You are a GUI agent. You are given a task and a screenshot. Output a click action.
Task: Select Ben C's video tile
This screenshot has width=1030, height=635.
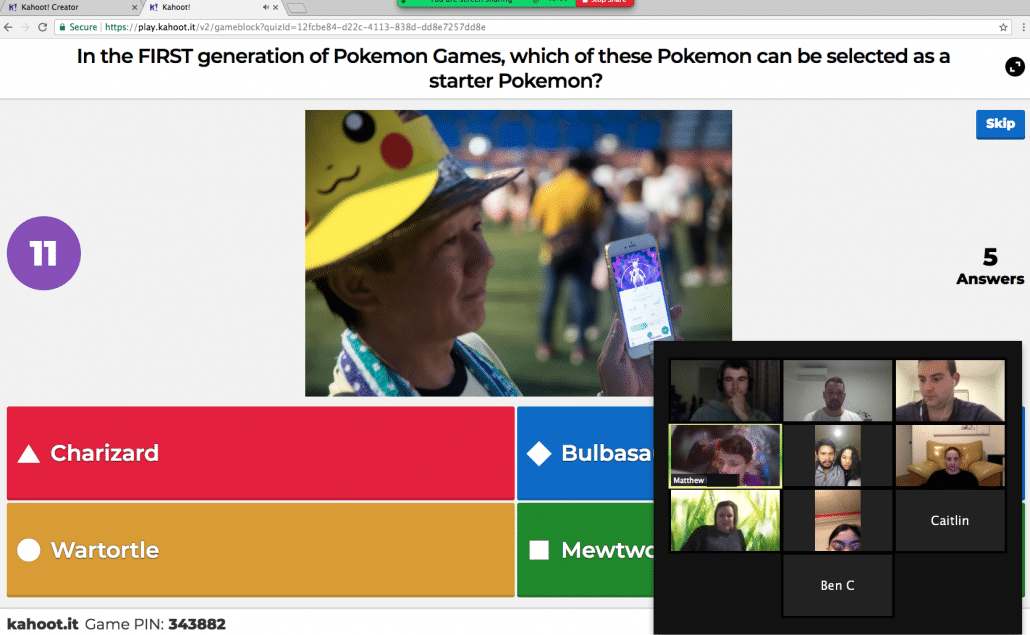click(x=838, y=585)
